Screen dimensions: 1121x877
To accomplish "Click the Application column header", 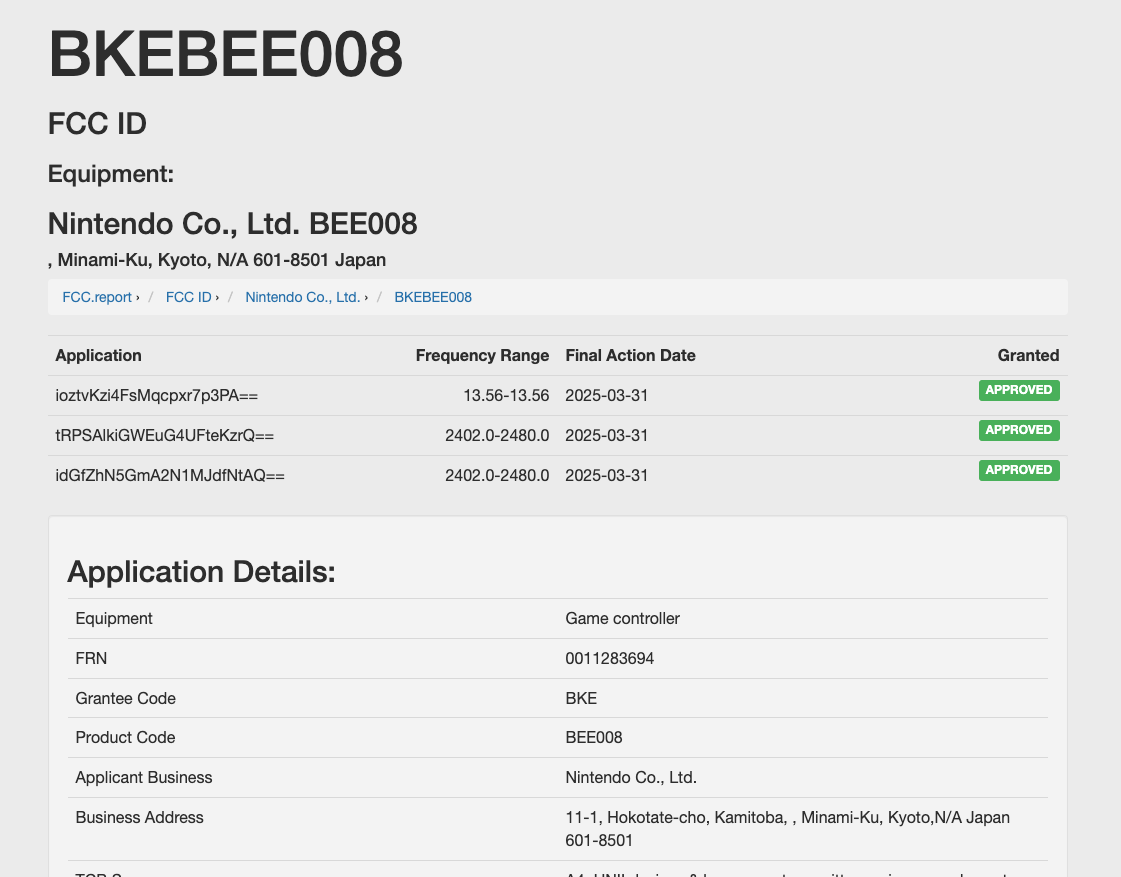I will tap(98, 355).
